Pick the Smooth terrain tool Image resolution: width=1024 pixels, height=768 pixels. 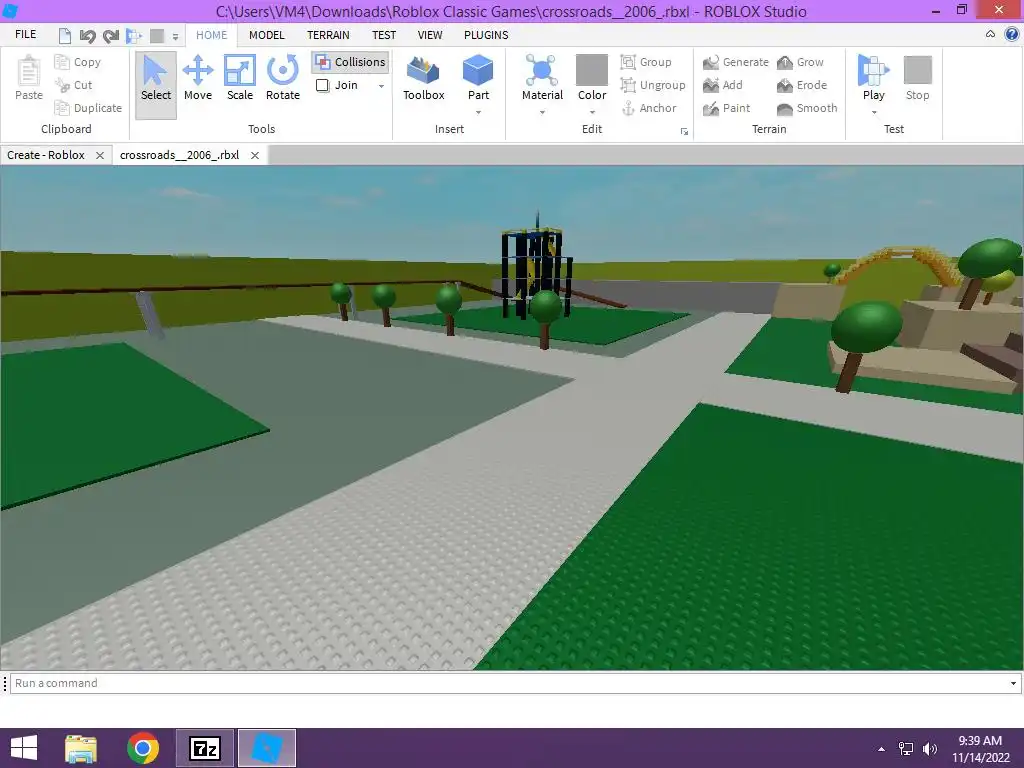click(807, 108)
